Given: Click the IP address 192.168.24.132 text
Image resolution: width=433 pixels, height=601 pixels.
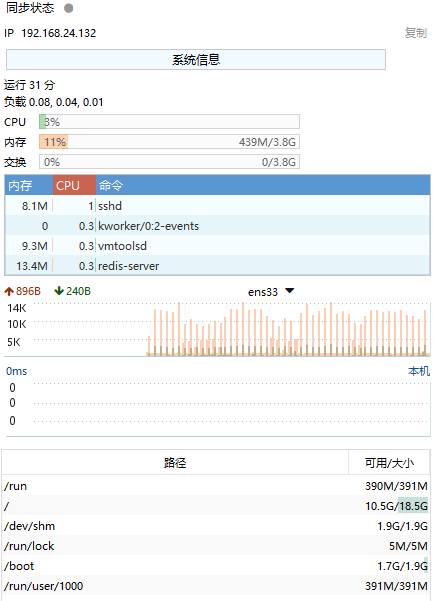Looking at the screenshot, I should point(59,33).
